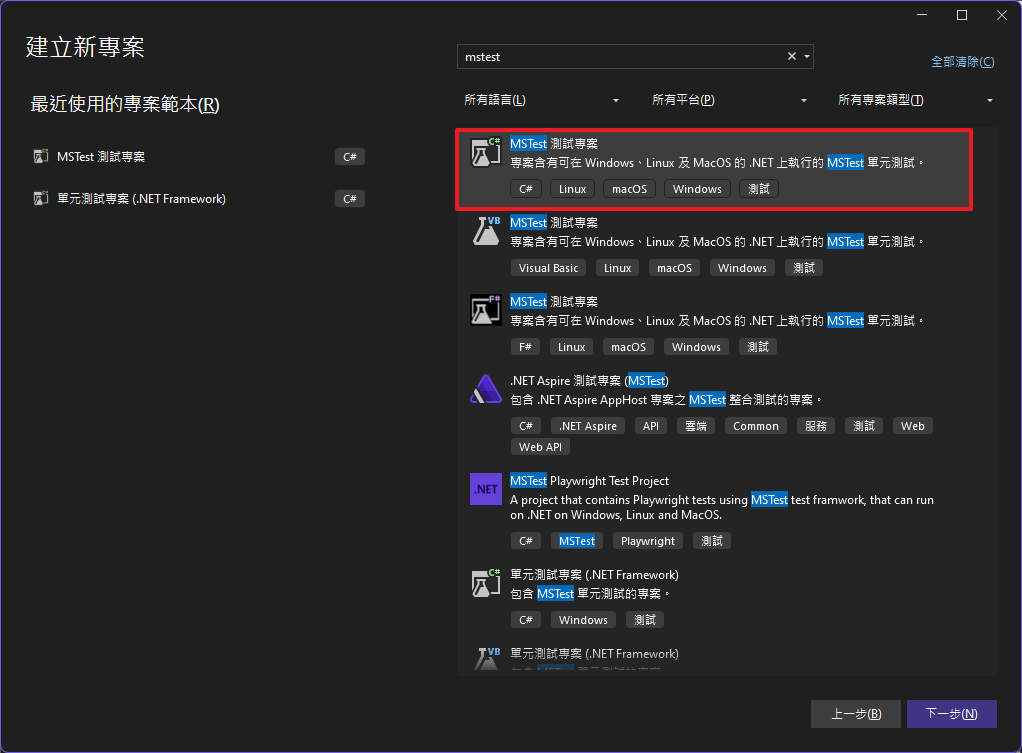Maximize the 建立新專案 dialog window
This screenshot has height=753, width=1022.
click(961, 15)
